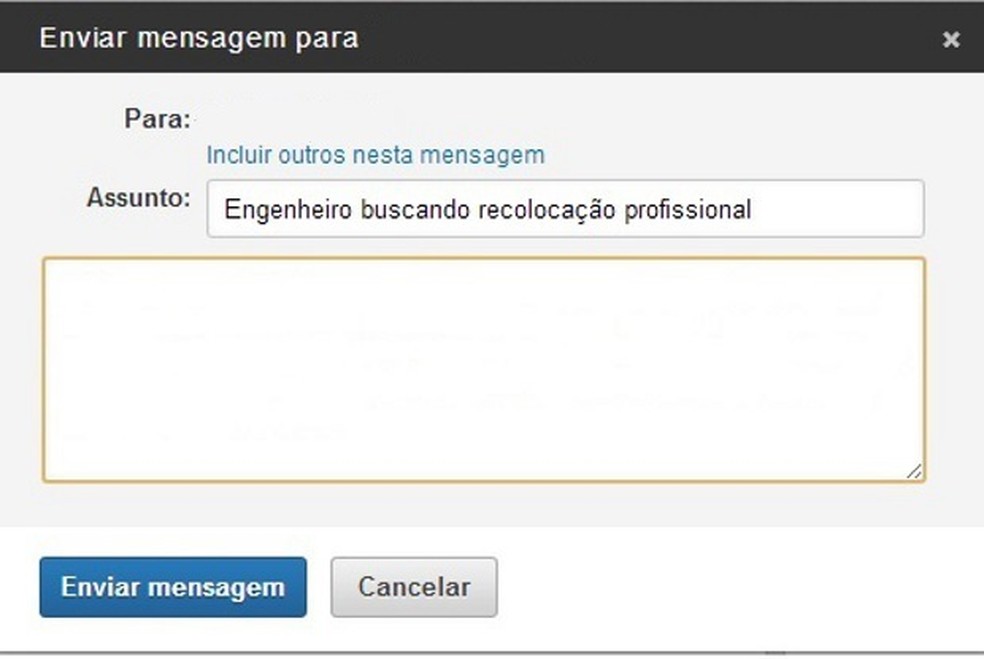This screenshot has height=659, width=984.
Task: Dismiss the dialog using Cancelar
Action: tap(414, 587)
